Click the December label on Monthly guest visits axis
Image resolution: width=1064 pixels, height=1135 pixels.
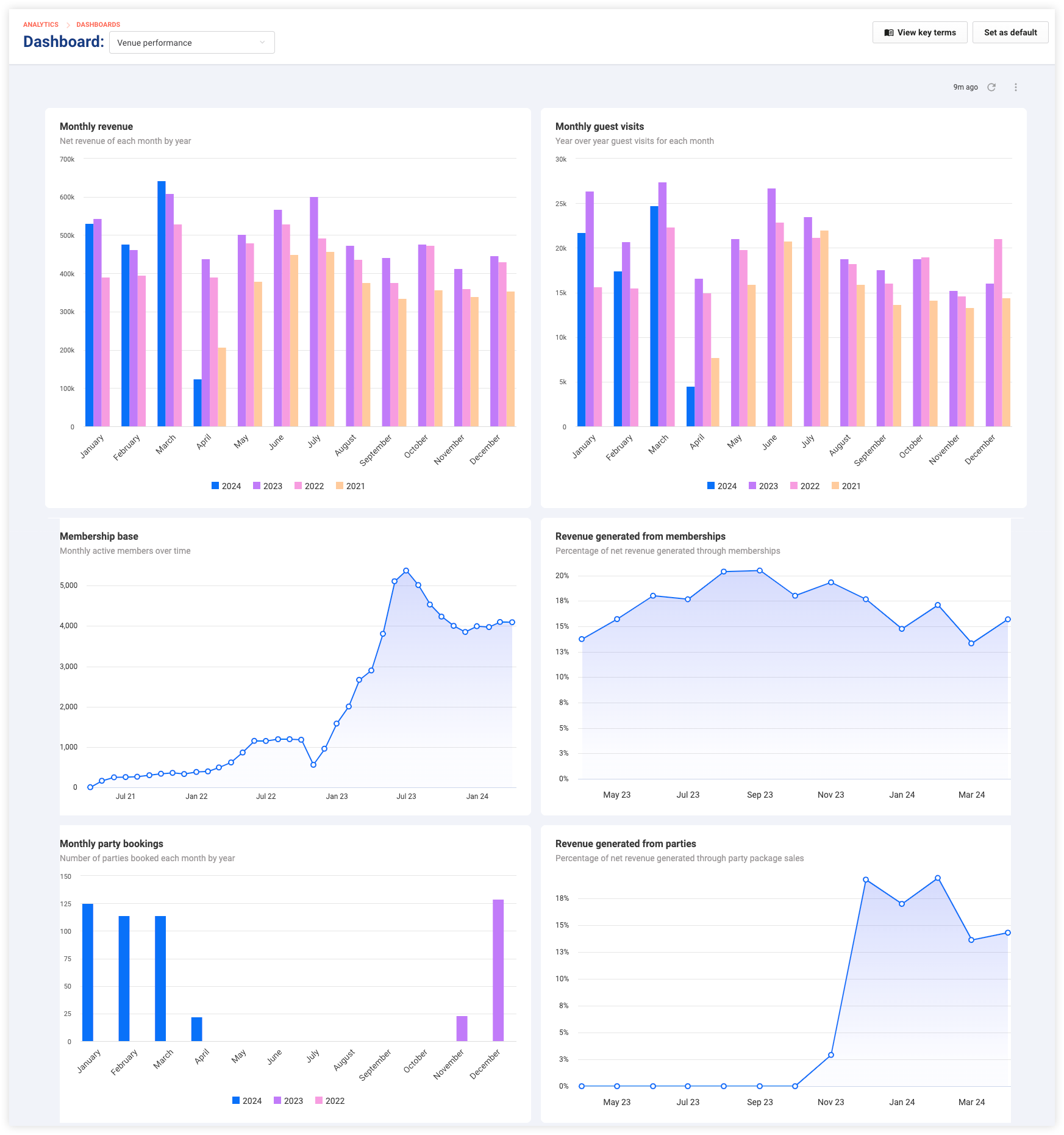[x=980, y=449]
